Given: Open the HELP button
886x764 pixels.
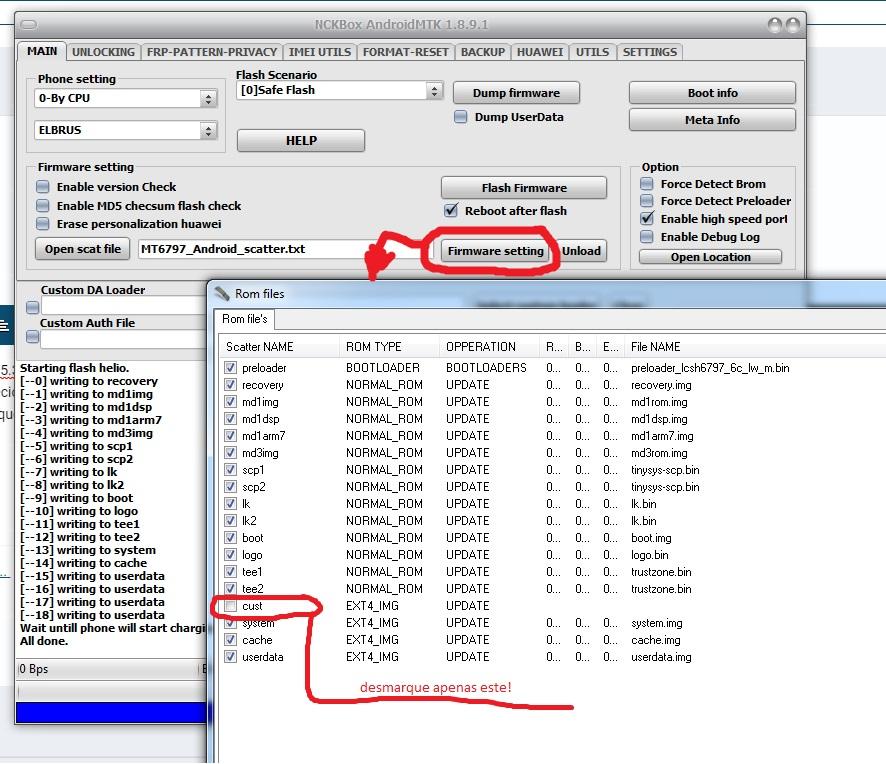Looking at the screenshot, I should click(x=301, y=141).
